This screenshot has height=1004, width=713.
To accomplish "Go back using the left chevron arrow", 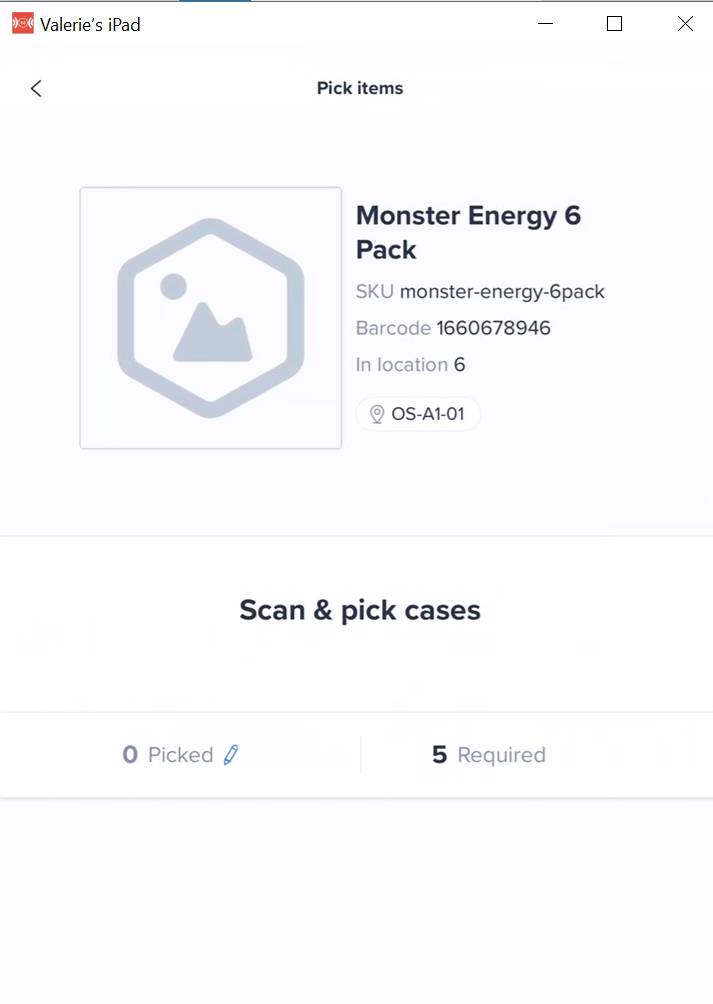I will 36,88.
